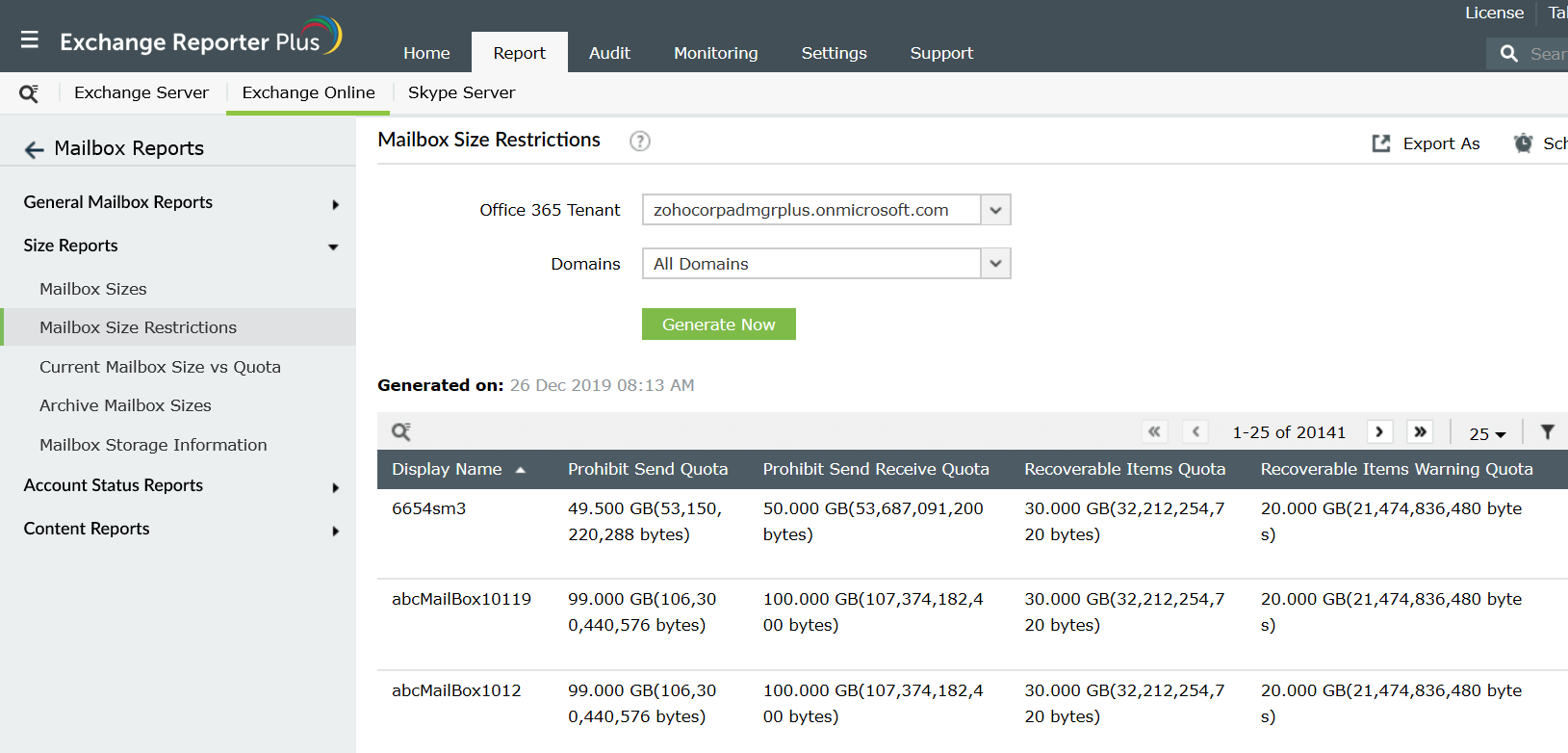Image resolution: width=1568 pixels, height=753 pixels.
Task: Click the Export As icon
Action: click(x=1381, y=143)
